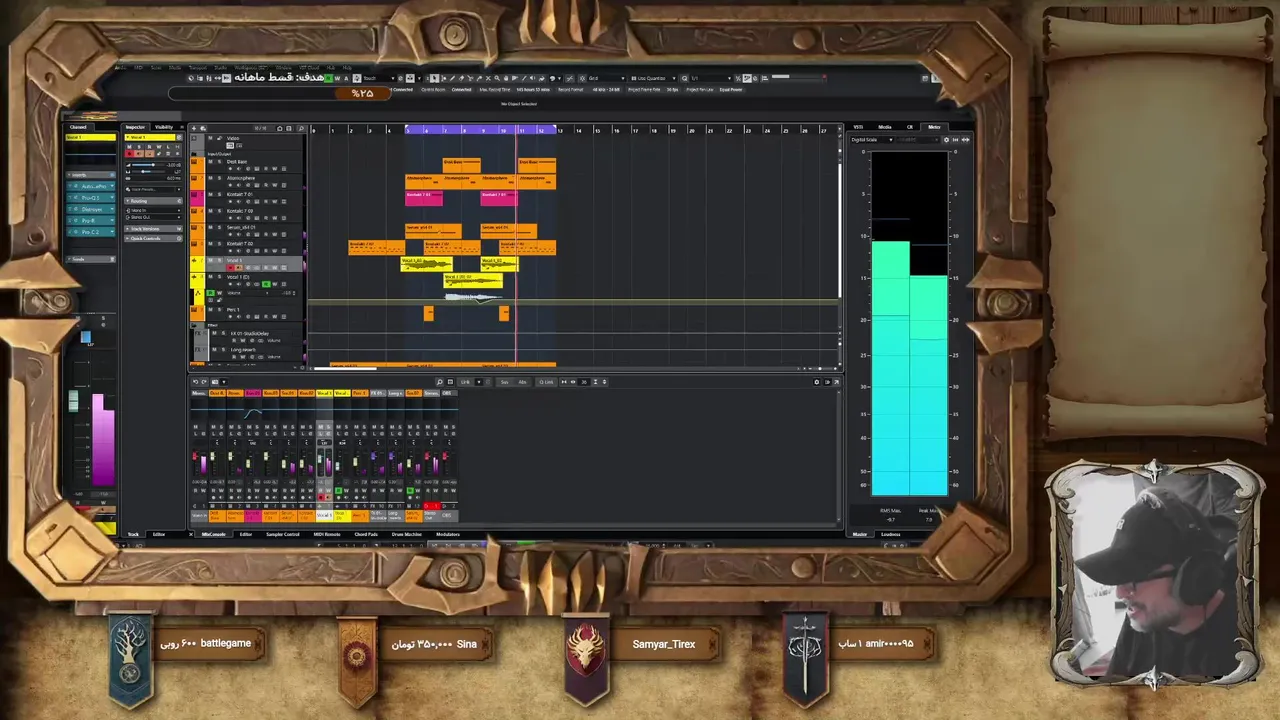Open the MIDI Remote lower zone tab
Image resolution: width=1280 pixels, height=720 pixels.
pyautogui.click(x=327, y=534)
